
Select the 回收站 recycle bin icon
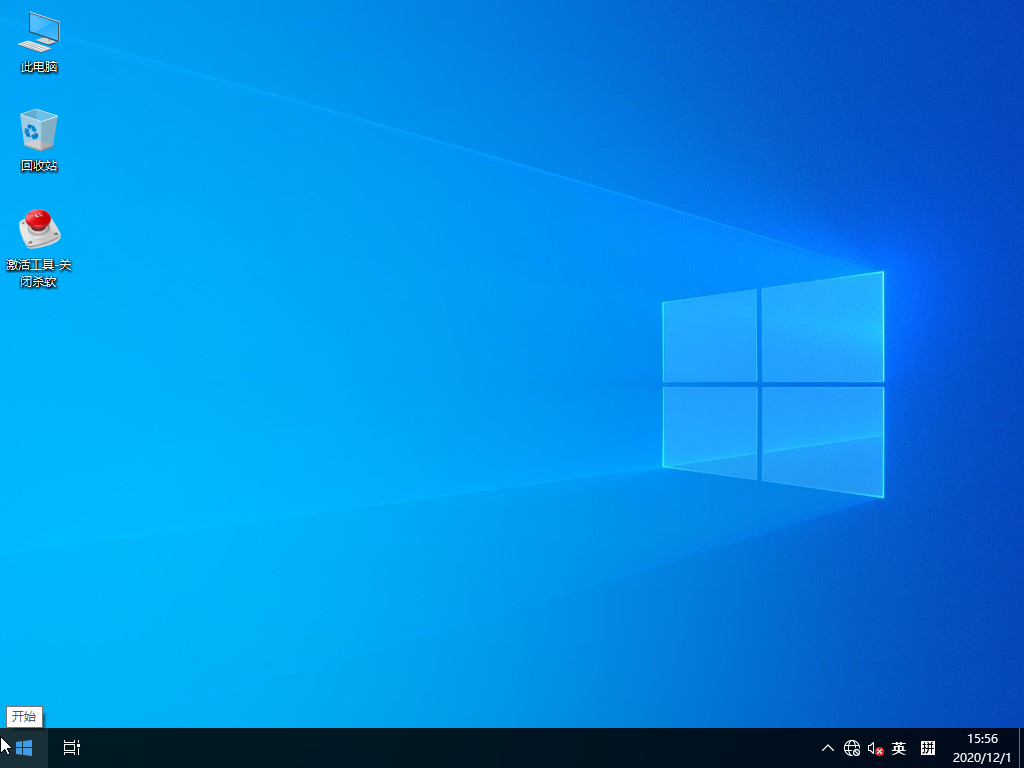(x=39, y=130)
